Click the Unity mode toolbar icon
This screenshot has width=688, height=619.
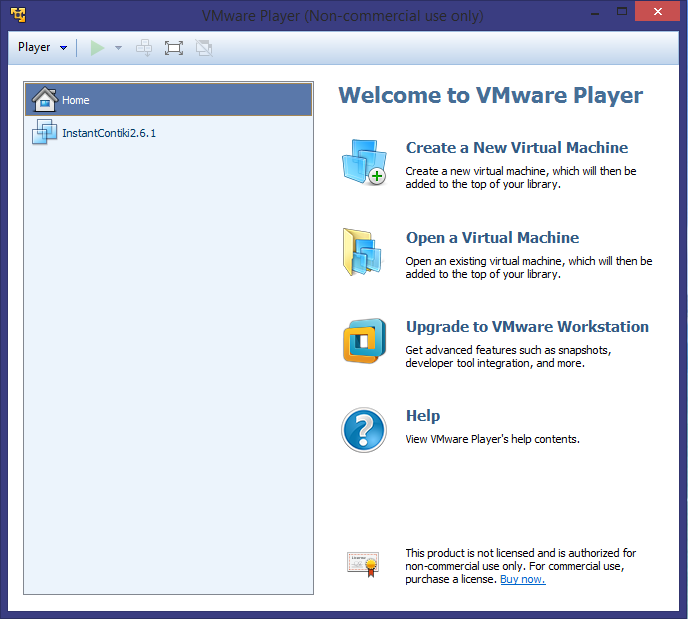click(204, 48)
